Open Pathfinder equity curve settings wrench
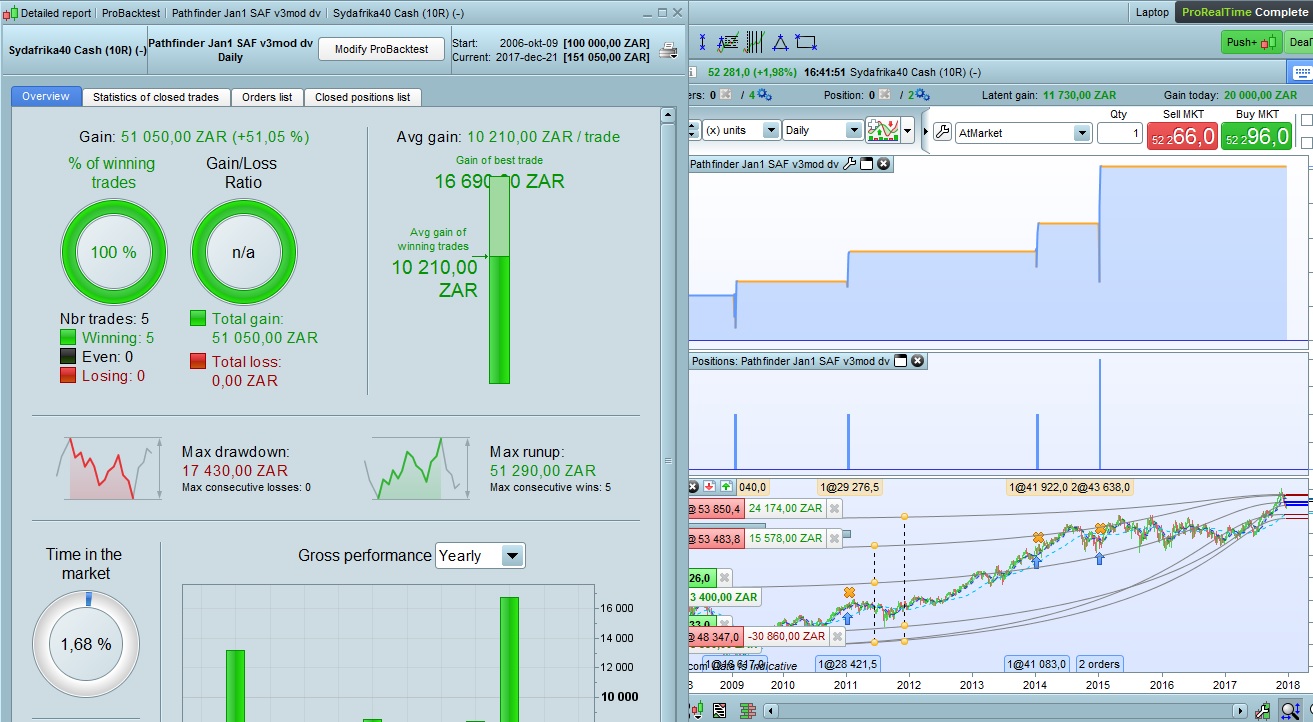The height and width of the screenshot is (722, 1313). pyautogui.click(x=850, y=164)
